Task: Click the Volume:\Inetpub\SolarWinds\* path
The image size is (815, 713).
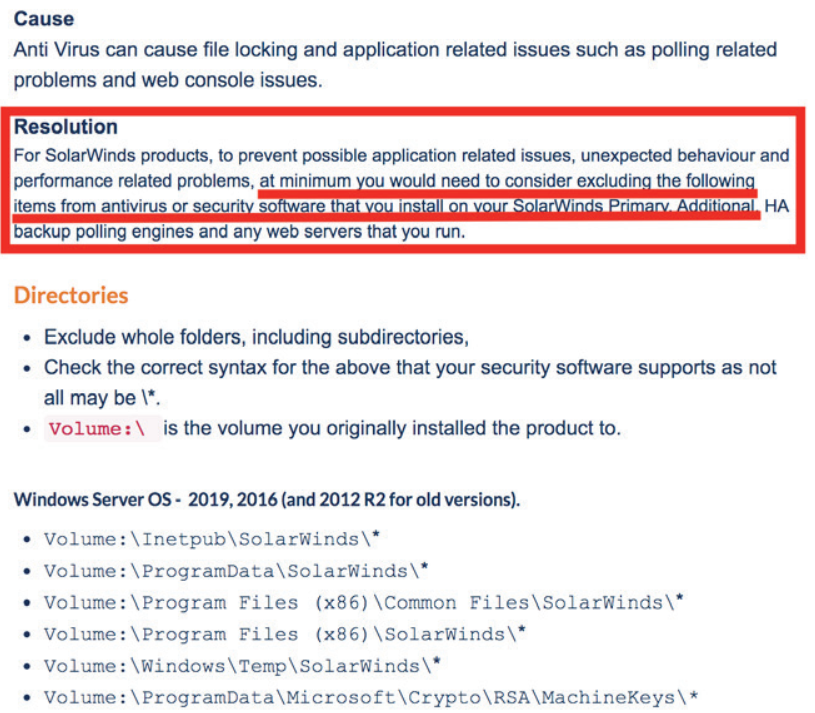Action: click(x=212, y=539)
